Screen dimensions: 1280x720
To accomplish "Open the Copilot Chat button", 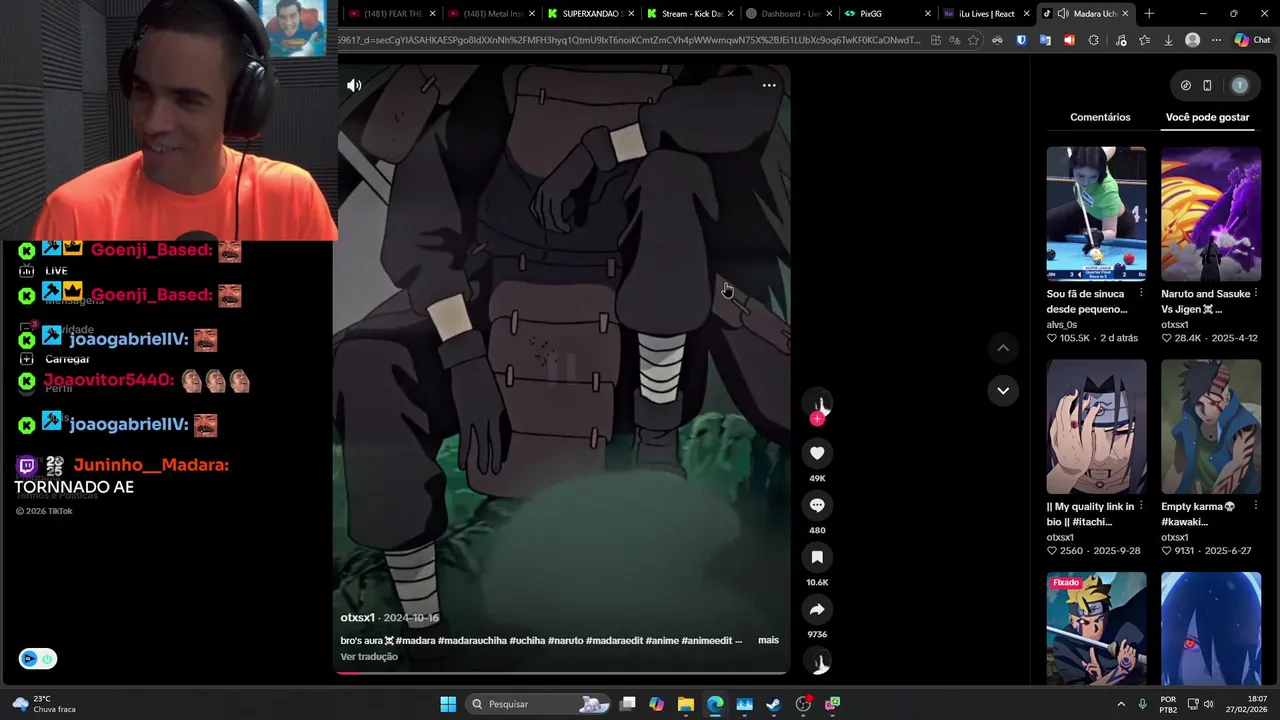I will coord(1252,40).
